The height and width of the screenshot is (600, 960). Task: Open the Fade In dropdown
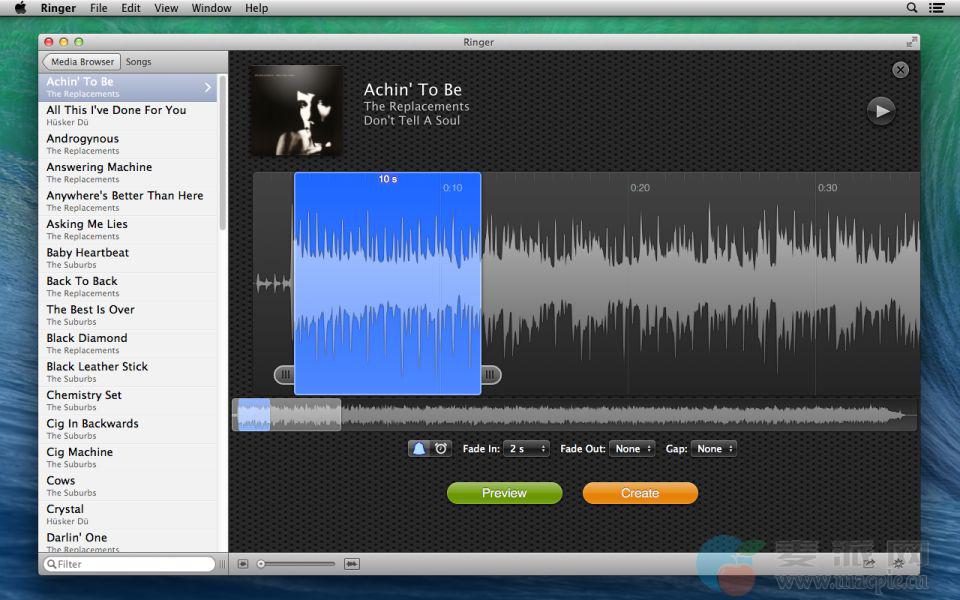[x=526, y=449]
